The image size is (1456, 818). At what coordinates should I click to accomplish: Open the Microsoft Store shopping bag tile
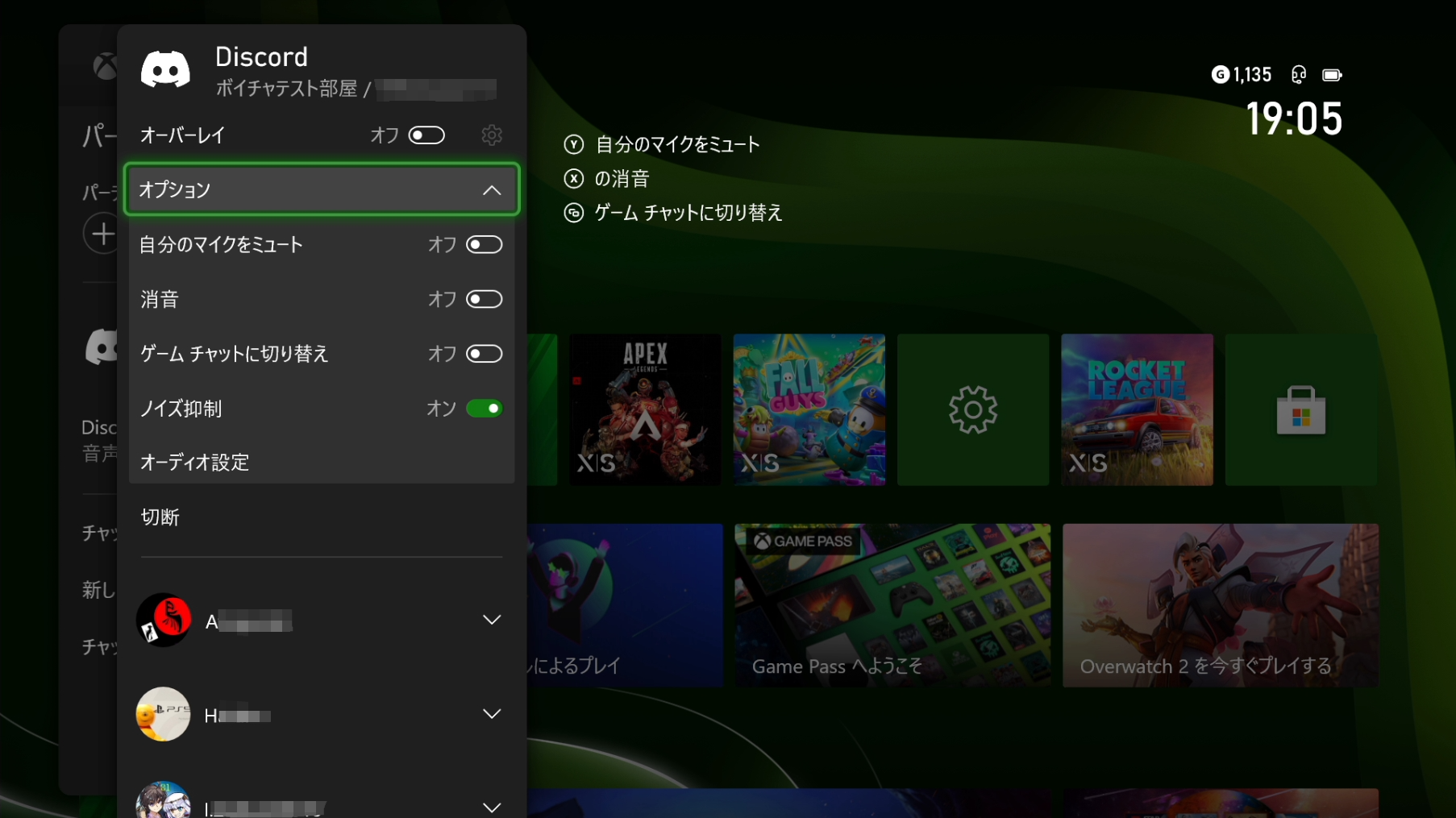[1300, 409]
